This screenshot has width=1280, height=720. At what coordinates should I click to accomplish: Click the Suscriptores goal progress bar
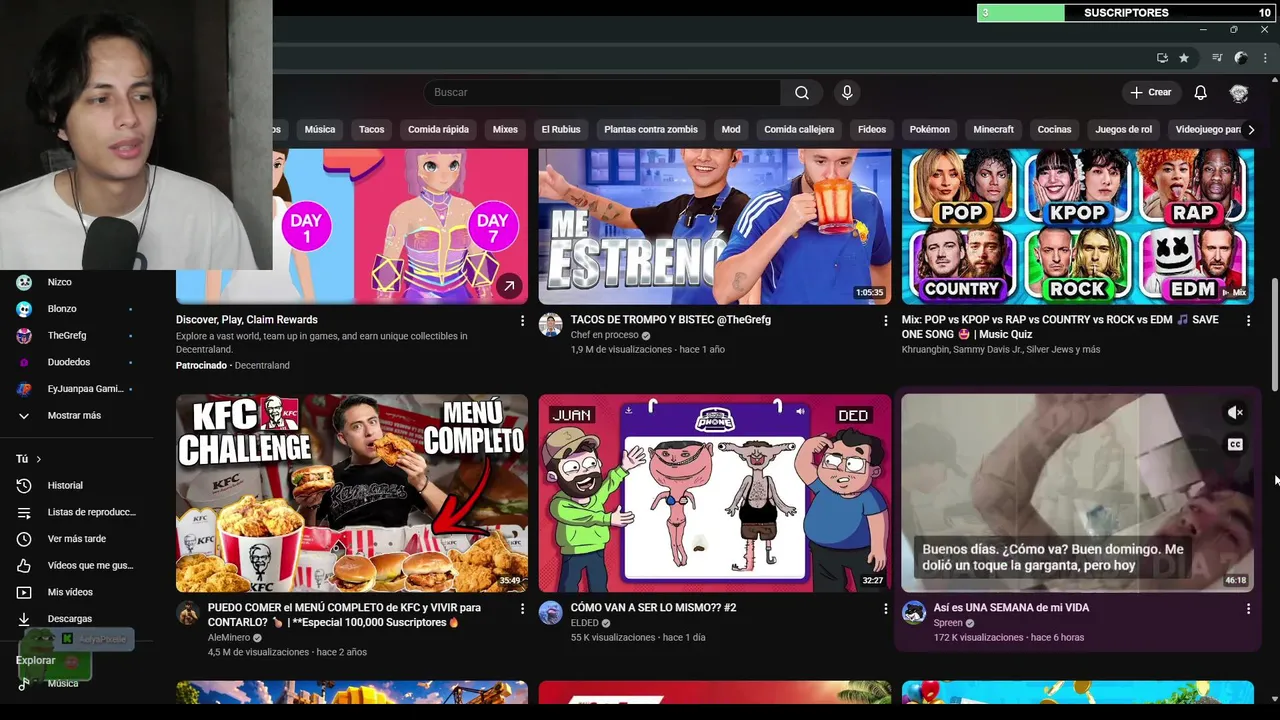tap(1126, 13)
